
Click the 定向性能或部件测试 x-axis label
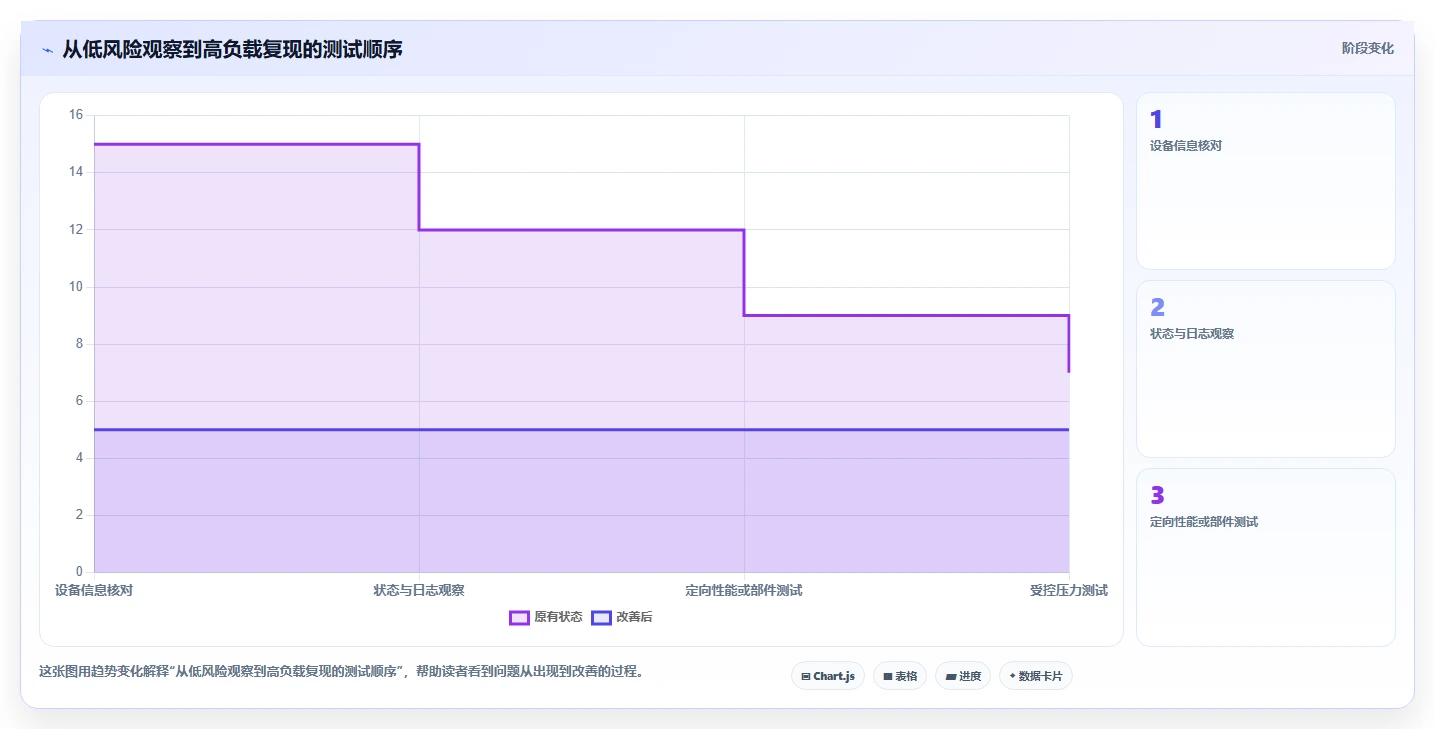click(744, 591)
